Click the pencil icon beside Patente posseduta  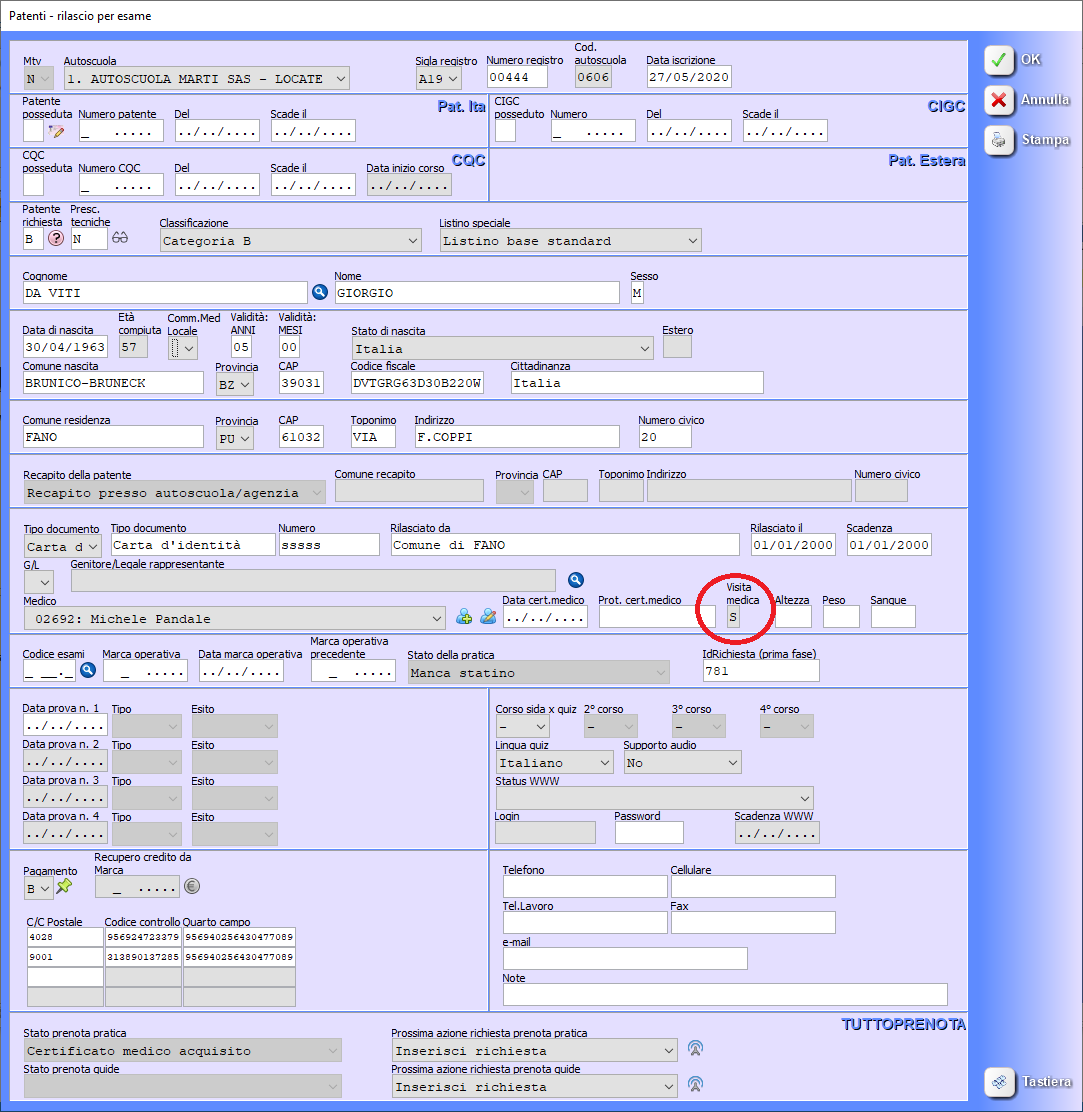(56, 131)
